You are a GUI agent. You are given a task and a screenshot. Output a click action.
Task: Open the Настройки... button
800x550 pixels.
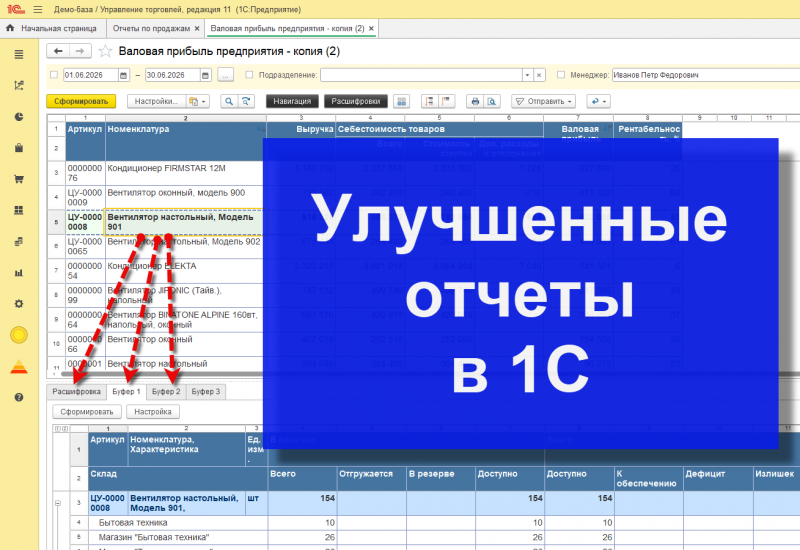pos(156,101)
